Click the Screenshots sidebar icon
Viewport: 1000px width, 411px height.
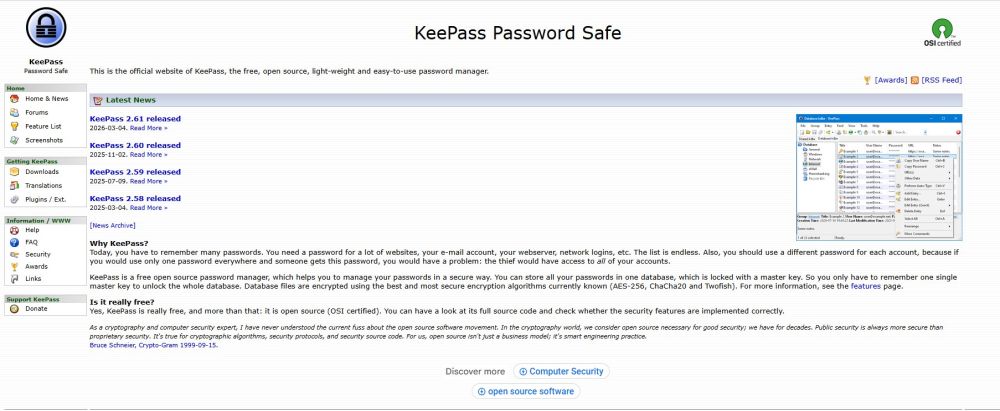14,140
